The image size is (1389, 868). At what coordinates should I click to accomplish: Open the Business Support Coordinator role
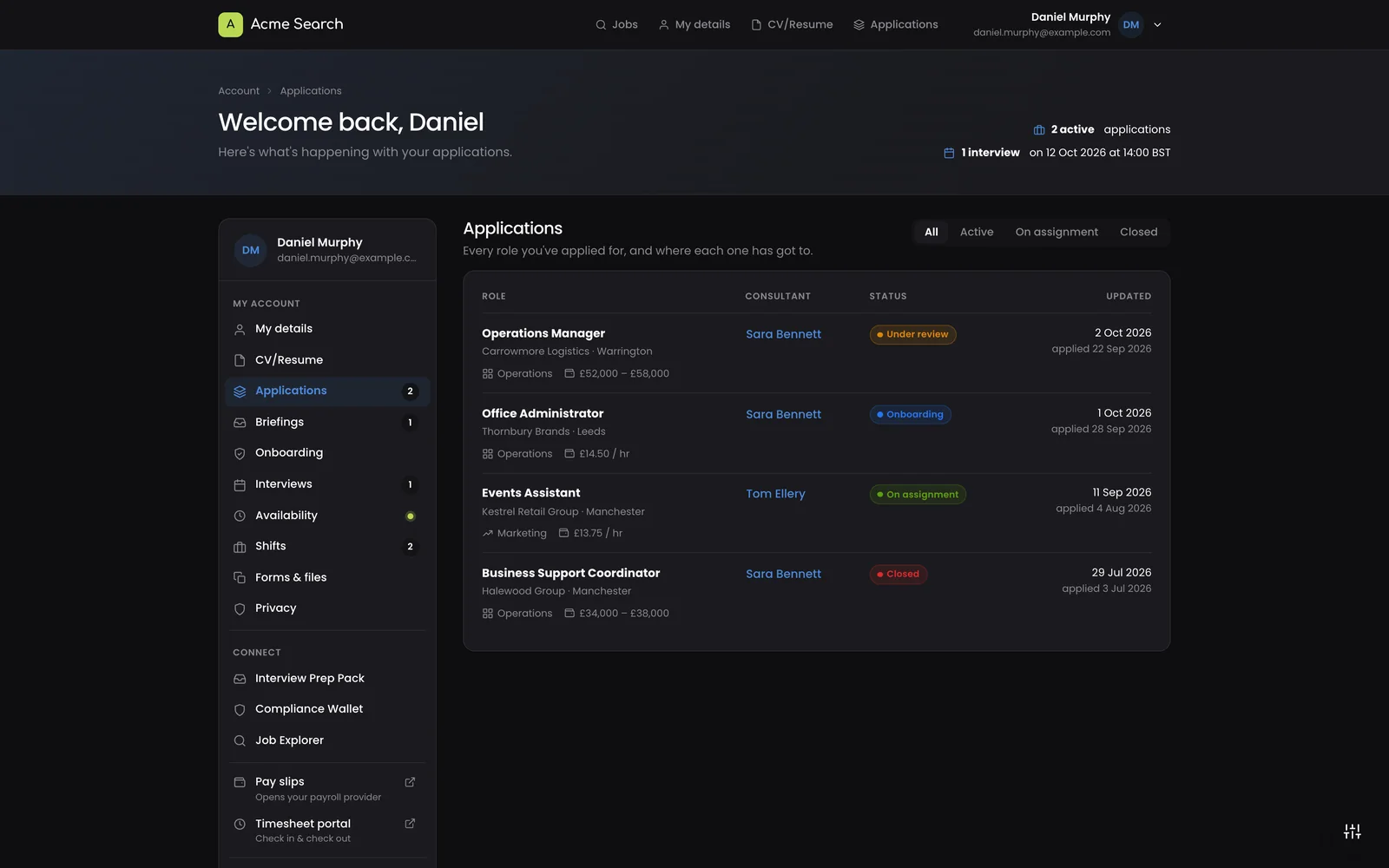point(570,573)
